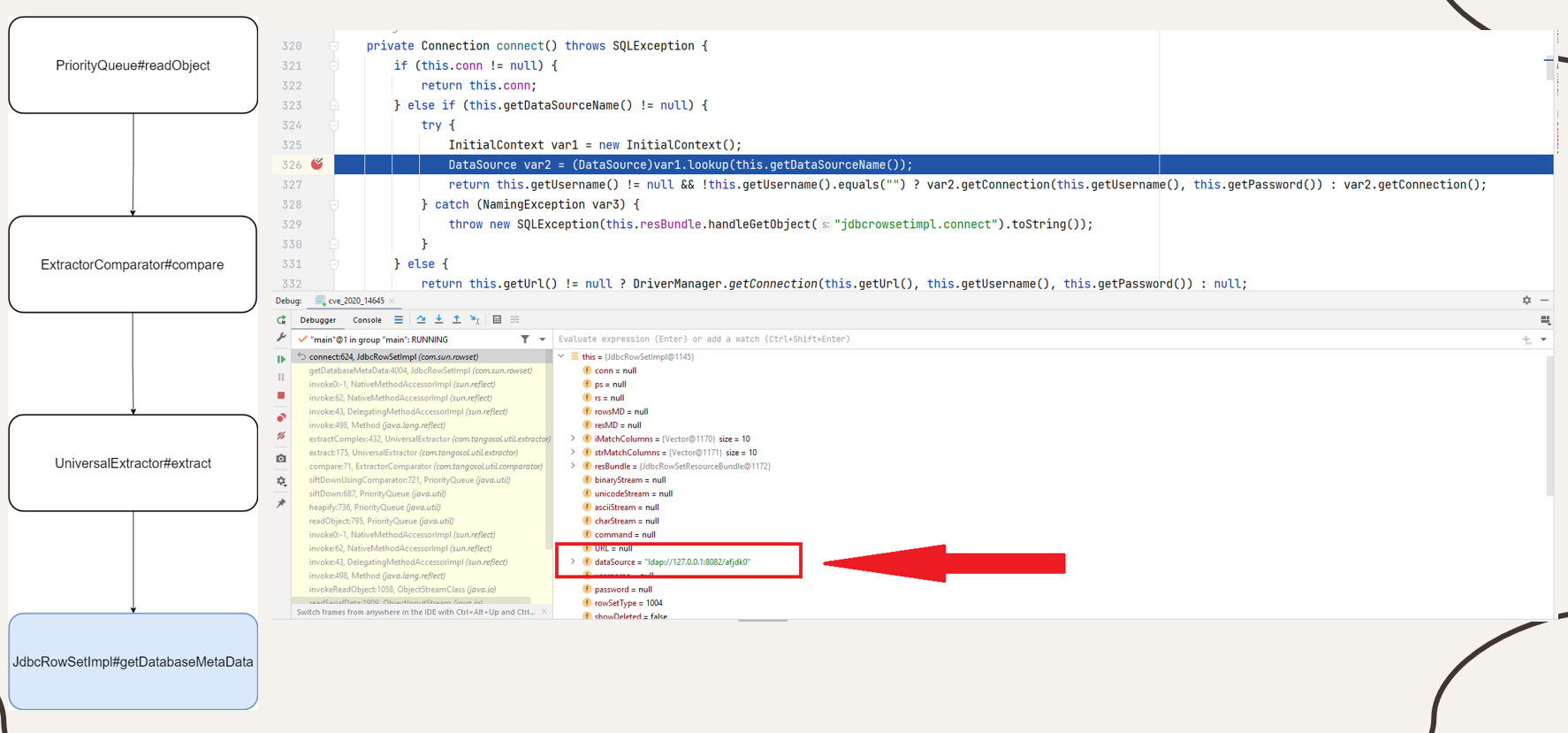The width and height of the screenshot is (1568, 733).
Task: Open the watch expression history dropdown
Action: 1544,340
